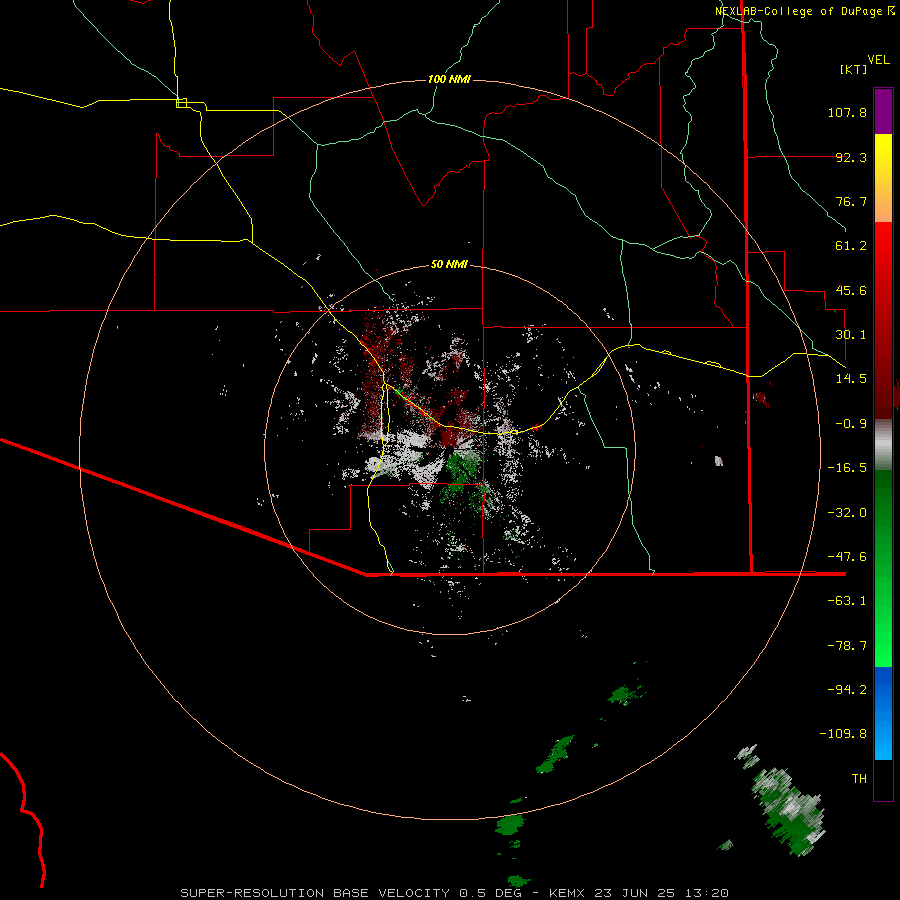
Task: Pick the gray near-zero segment of color bar
Action: click(883, 444)
